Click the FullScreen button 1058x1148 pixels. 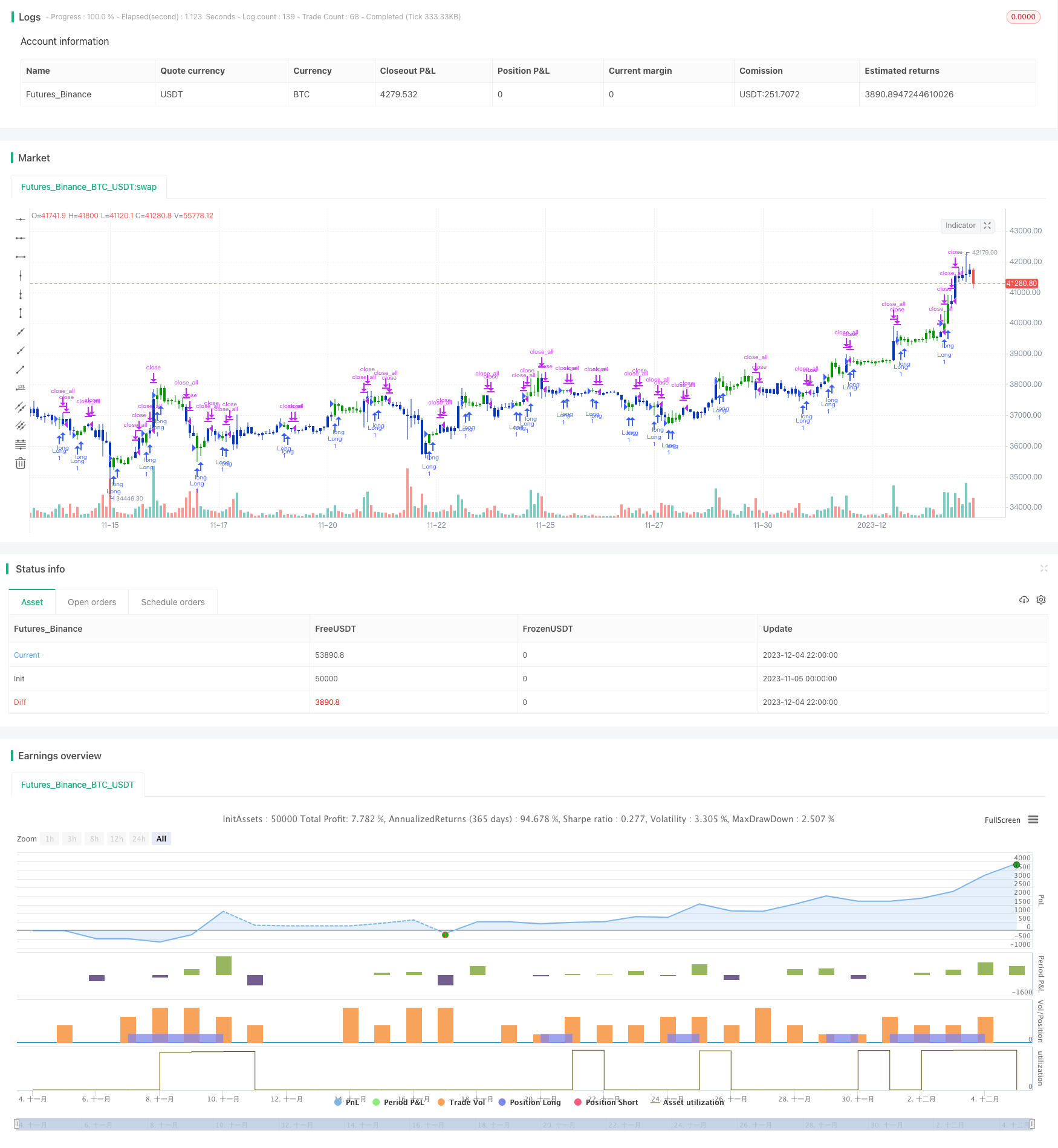pyautogui.click(x=1002, y=820)
